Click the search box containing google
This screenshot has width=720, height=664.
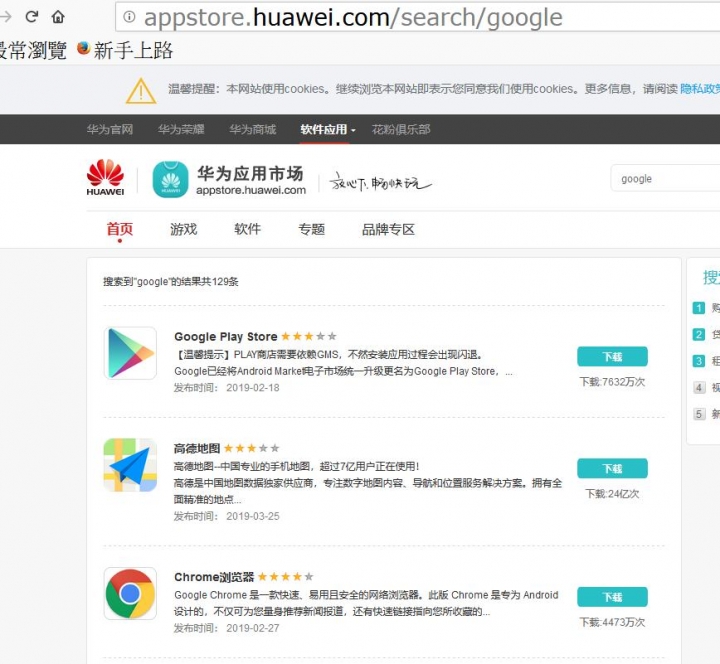[x=666, y=179]
